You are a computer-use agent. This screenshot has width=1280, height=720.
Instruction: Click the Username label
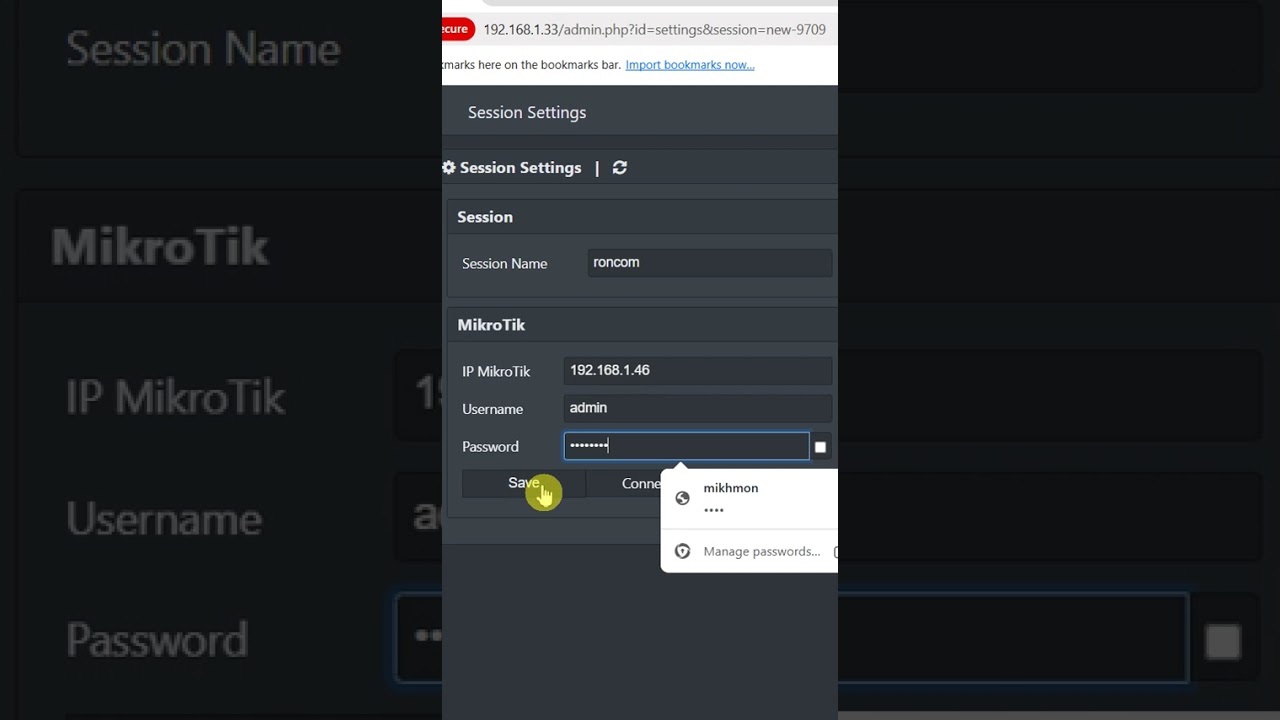pos(493,409)
